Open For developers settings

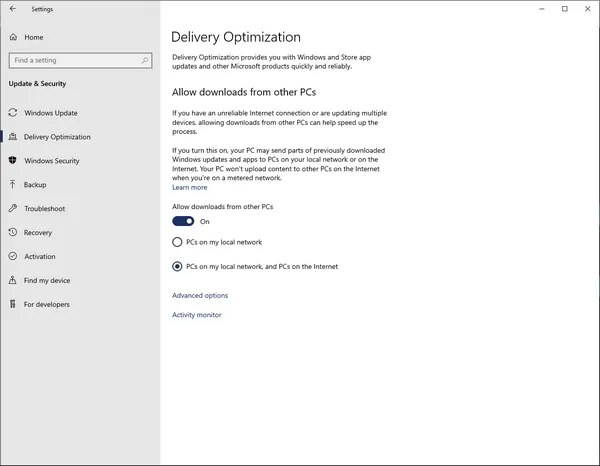47,305
